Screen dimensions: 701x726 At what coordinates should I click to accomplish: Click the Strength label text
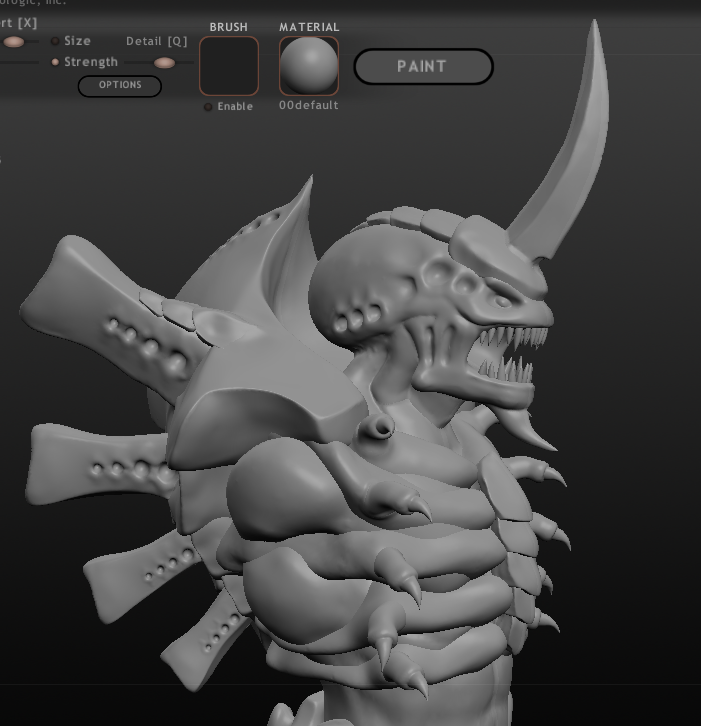[91, 62]
